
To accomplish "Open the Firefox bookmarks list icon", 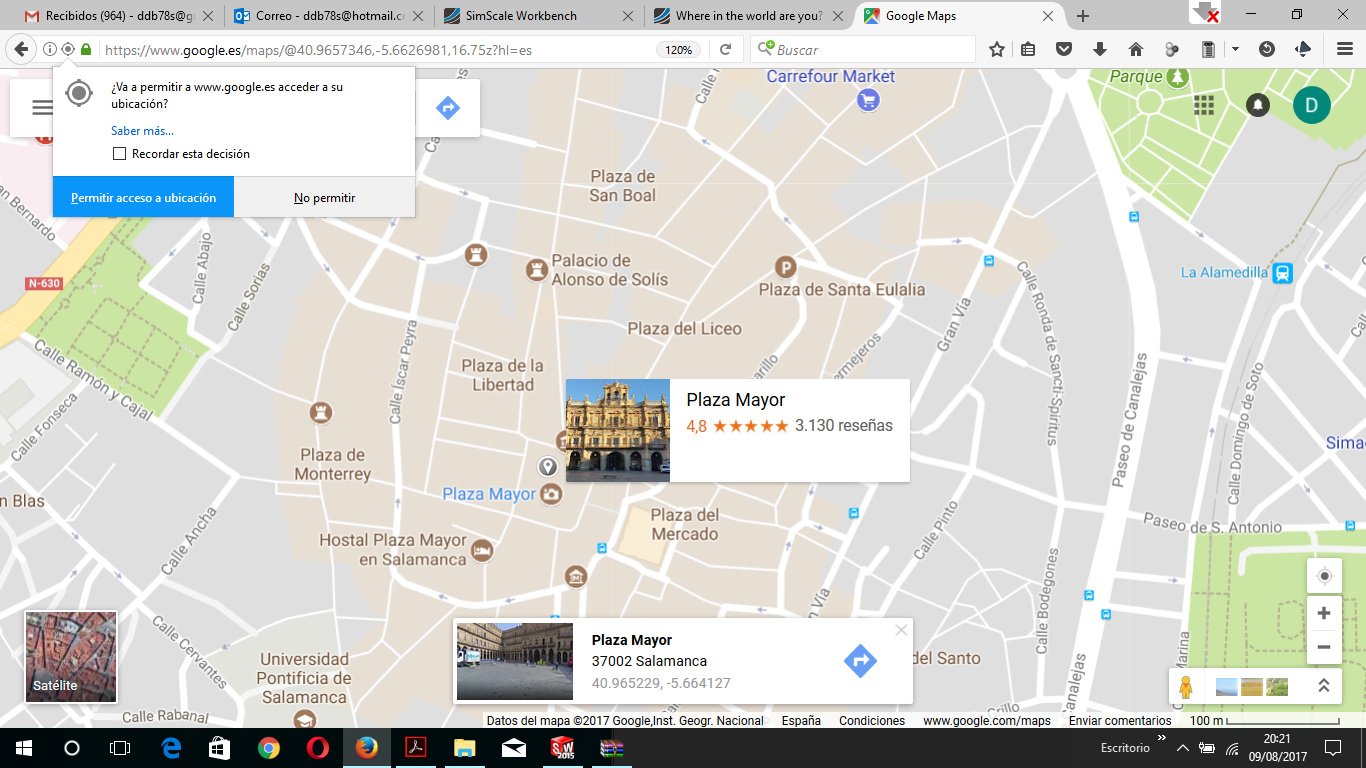I will tap(1028, 49).
